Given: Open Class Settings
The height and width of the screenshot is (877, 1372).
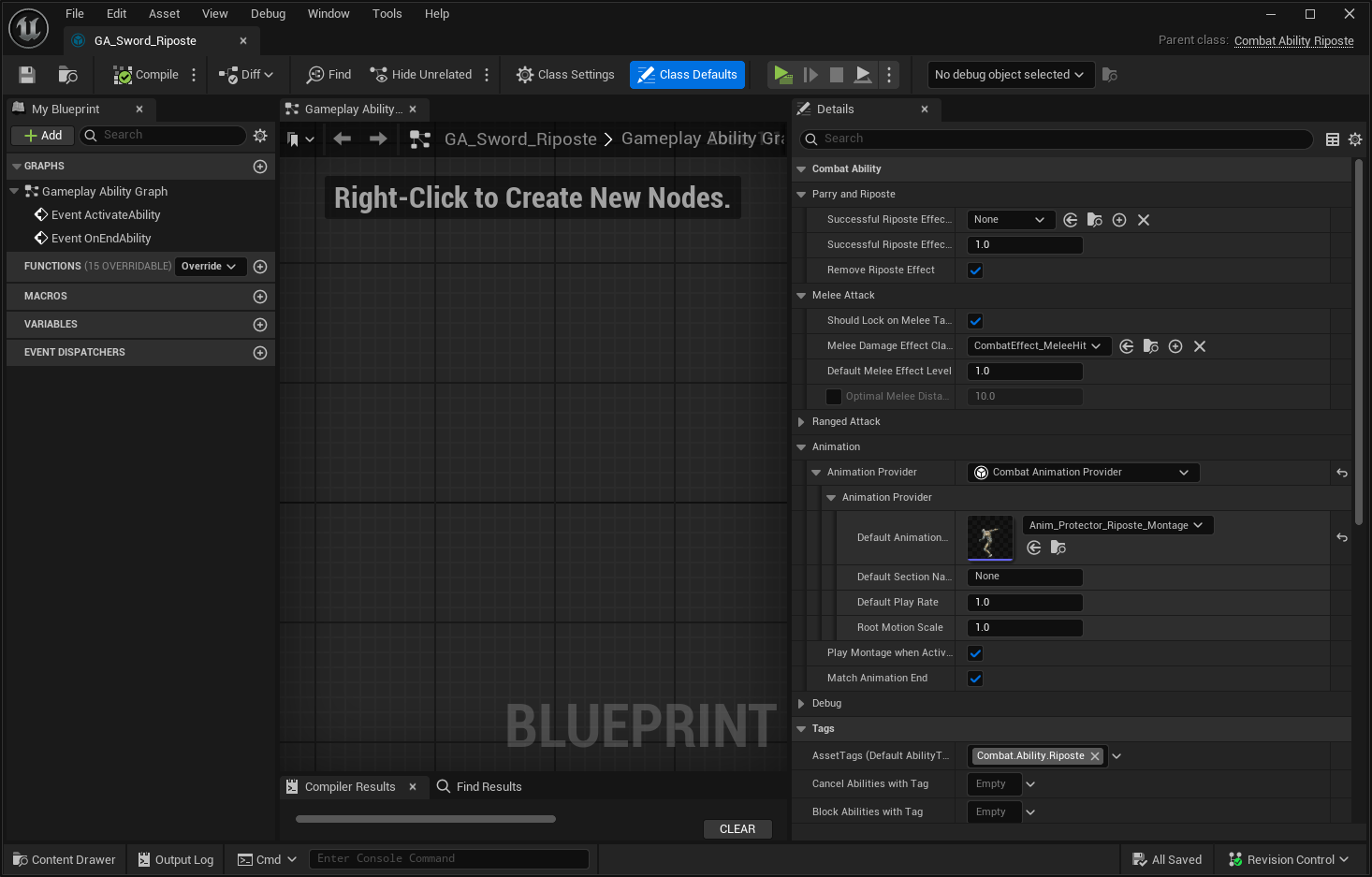Looking at the screenshot, I should [x=565, y=75].
